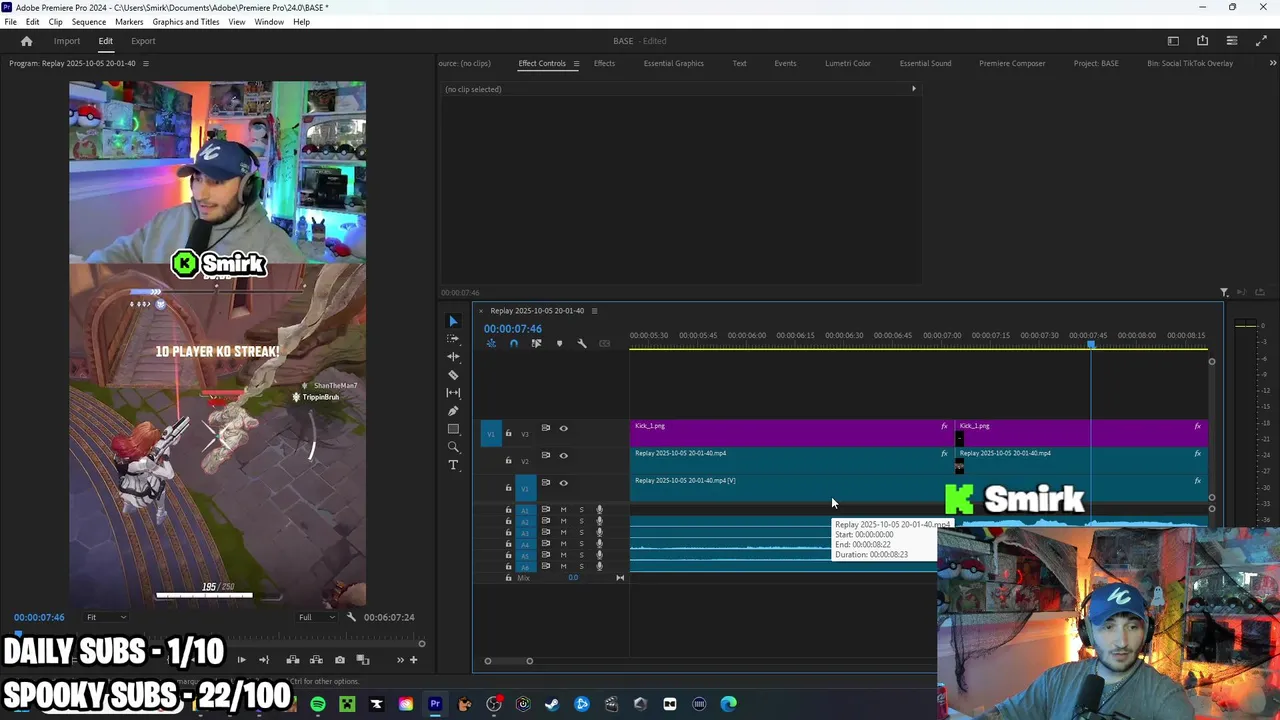Open timeline display settings wrench

[582, 344]
